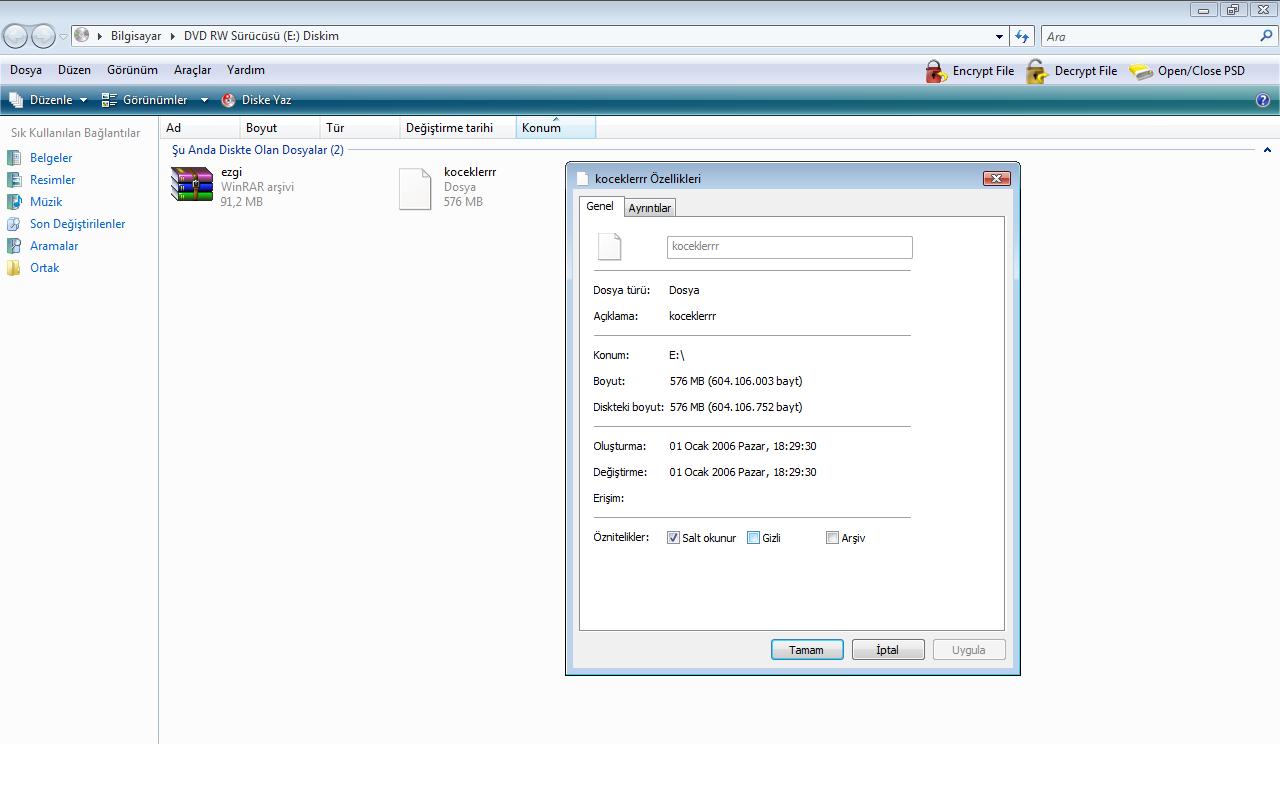
Task: Click the Bilgisayar breadcrumb segment
Action: [x=136, y=36]
